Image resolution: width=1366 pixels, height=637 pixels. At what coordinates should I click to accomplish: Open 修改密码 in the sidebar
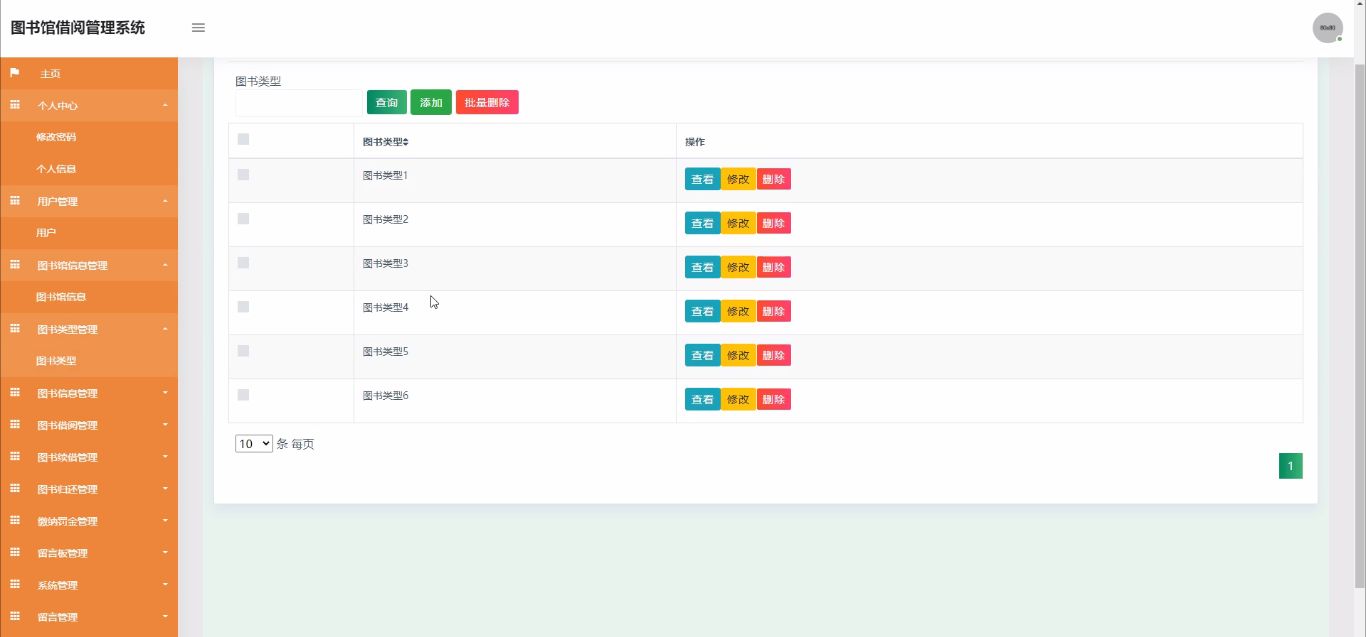tap(56, 137)
